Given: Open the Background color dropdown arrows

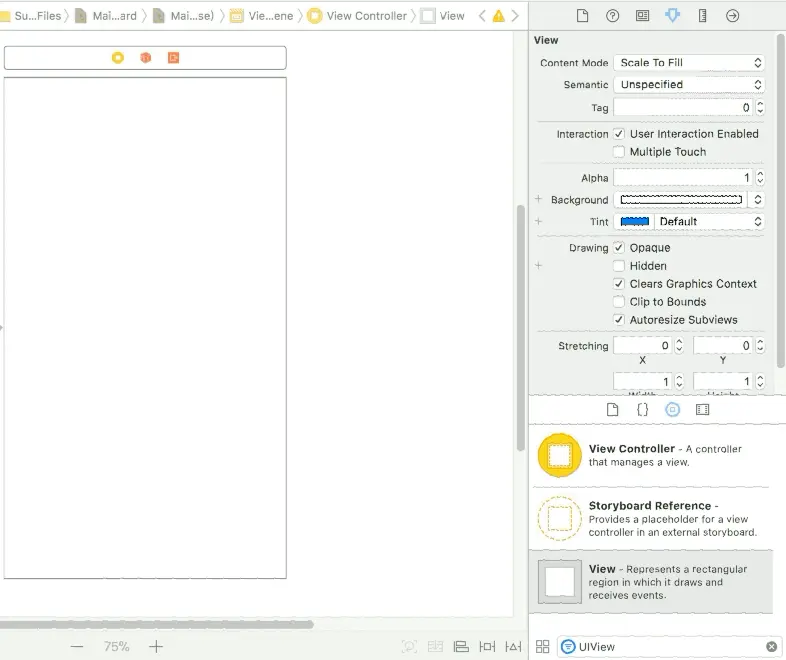Looking at the screenshot, I should [x=757, y=199].
